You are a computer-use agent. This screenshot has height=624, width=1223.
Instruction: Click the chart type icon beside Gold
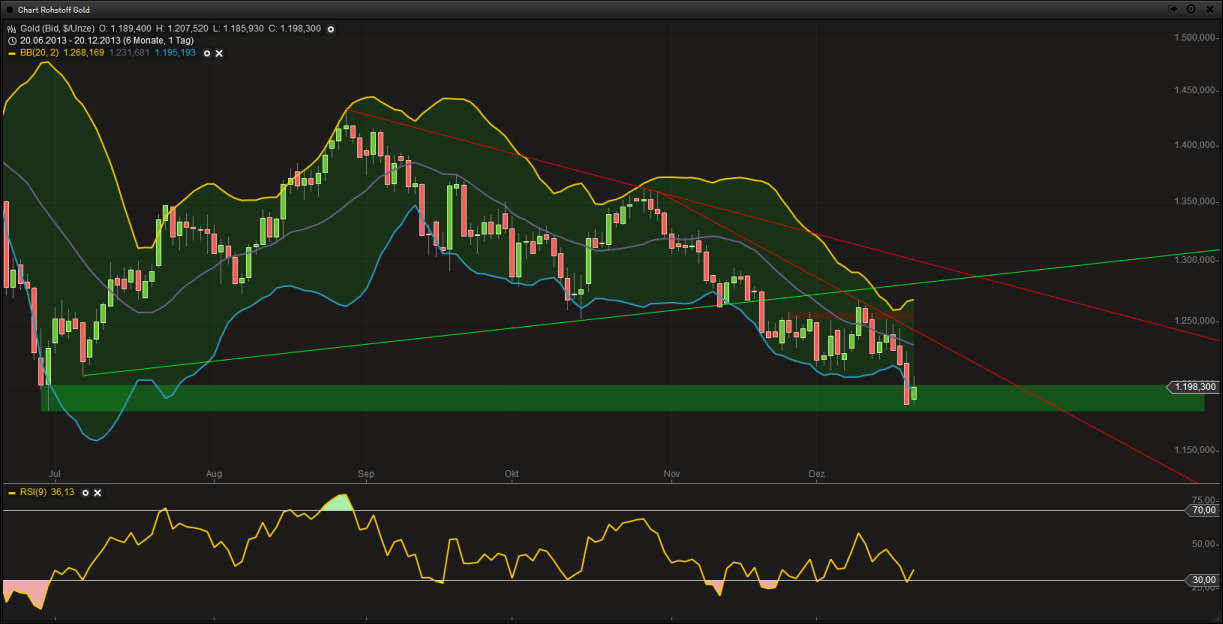pos(11,29)
